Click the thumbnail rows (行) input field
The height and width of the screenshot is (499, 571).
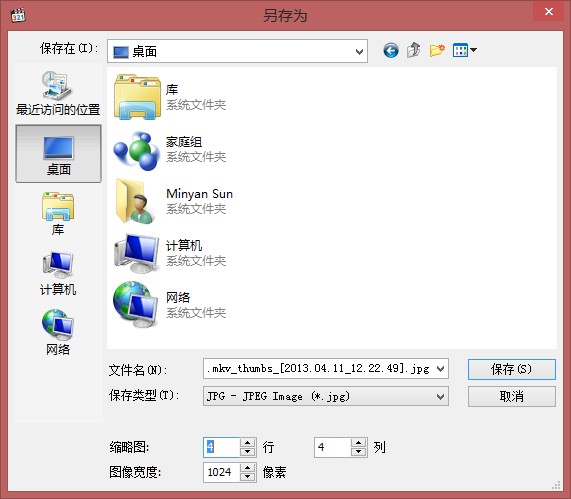pos(222,447)
